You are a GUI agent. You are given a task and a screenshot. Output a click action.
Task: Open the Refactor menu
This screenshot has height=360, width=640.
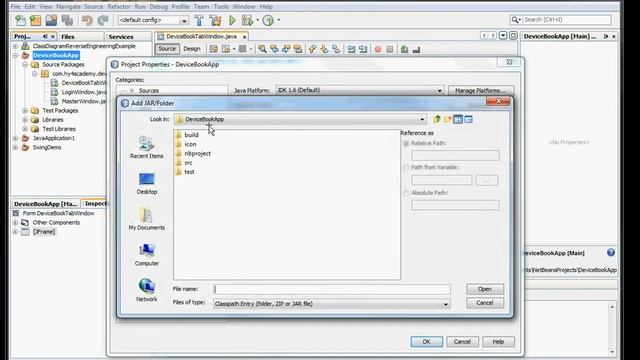click(x=119, y=7)
